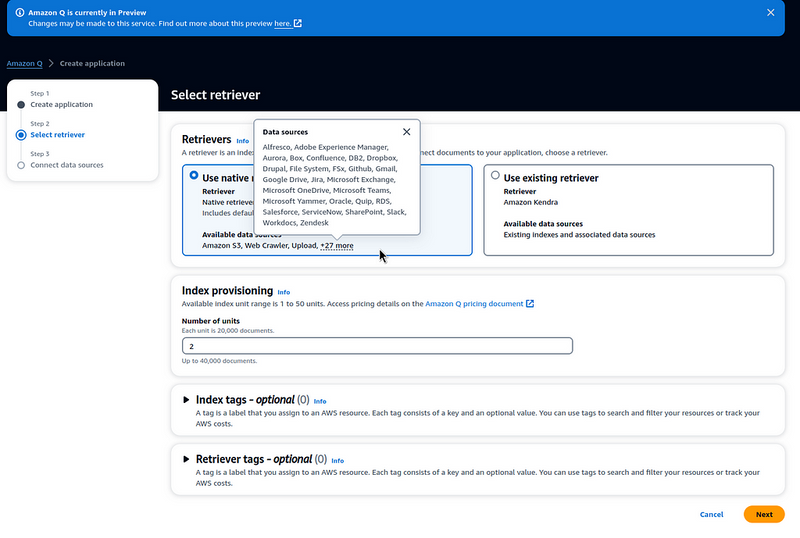Click the external icon after pricing document

[x=530, y=304]
